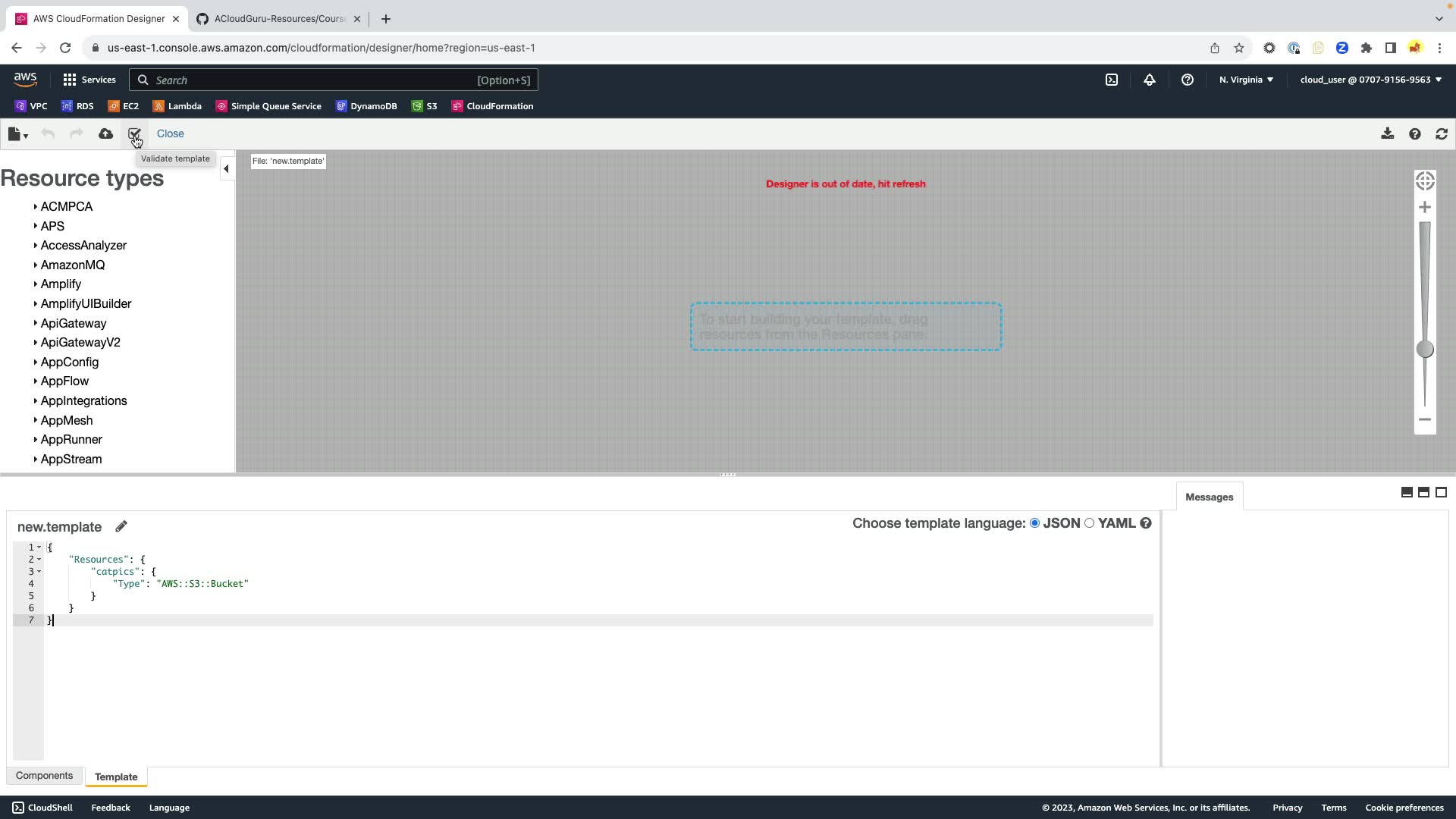Click the fit-to-window crosshair icon
1456x819 pixels.
(1425, 181)
